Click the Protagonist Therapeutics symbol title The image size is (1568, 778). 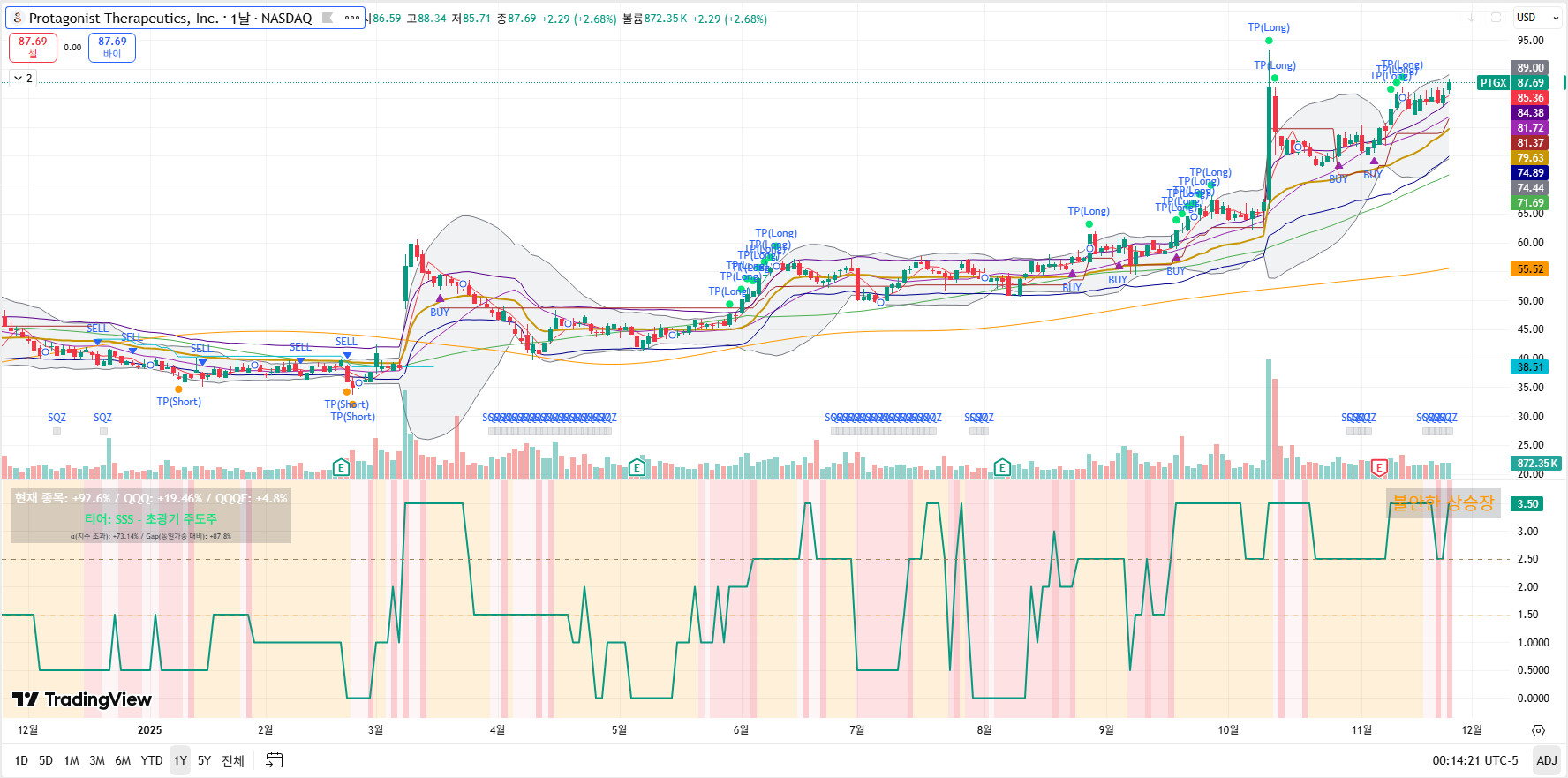(170, 18)
